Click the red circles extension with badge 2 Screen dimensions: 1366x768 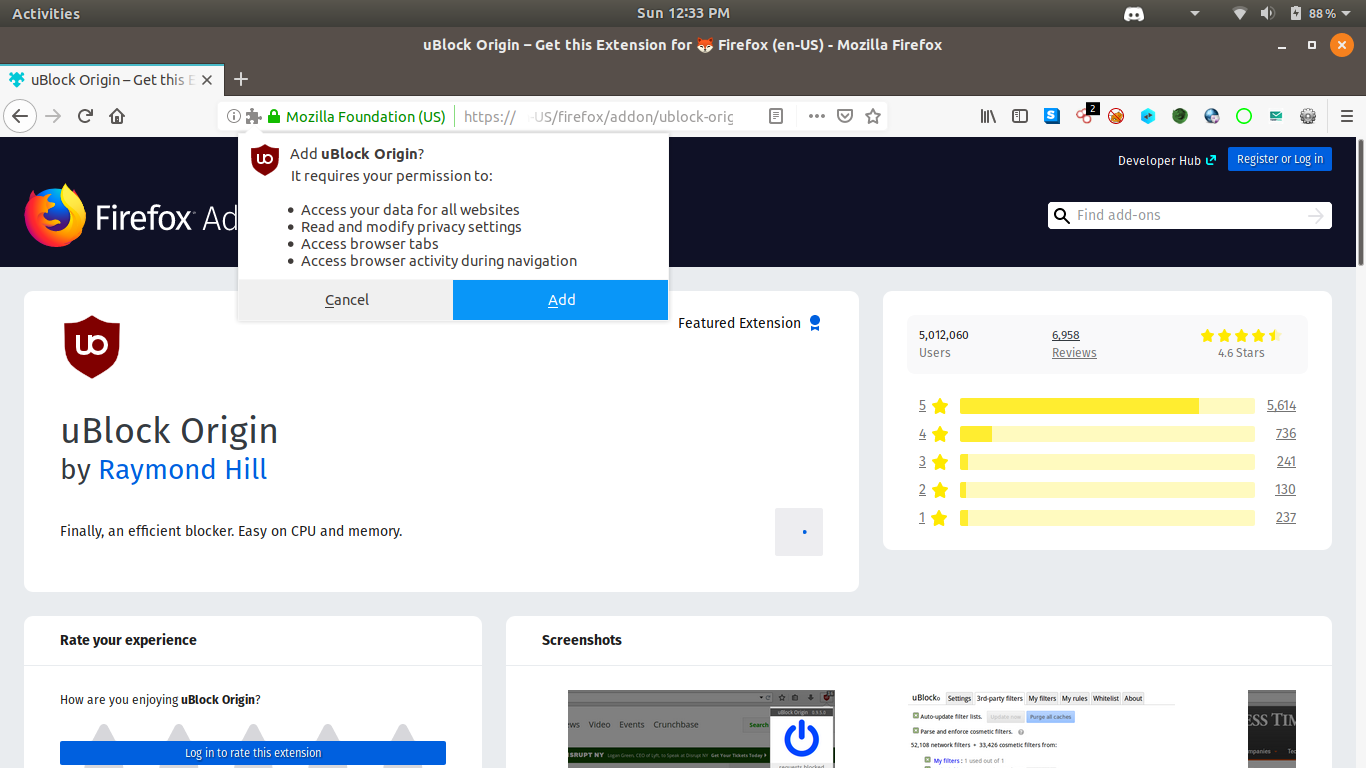1086,115
